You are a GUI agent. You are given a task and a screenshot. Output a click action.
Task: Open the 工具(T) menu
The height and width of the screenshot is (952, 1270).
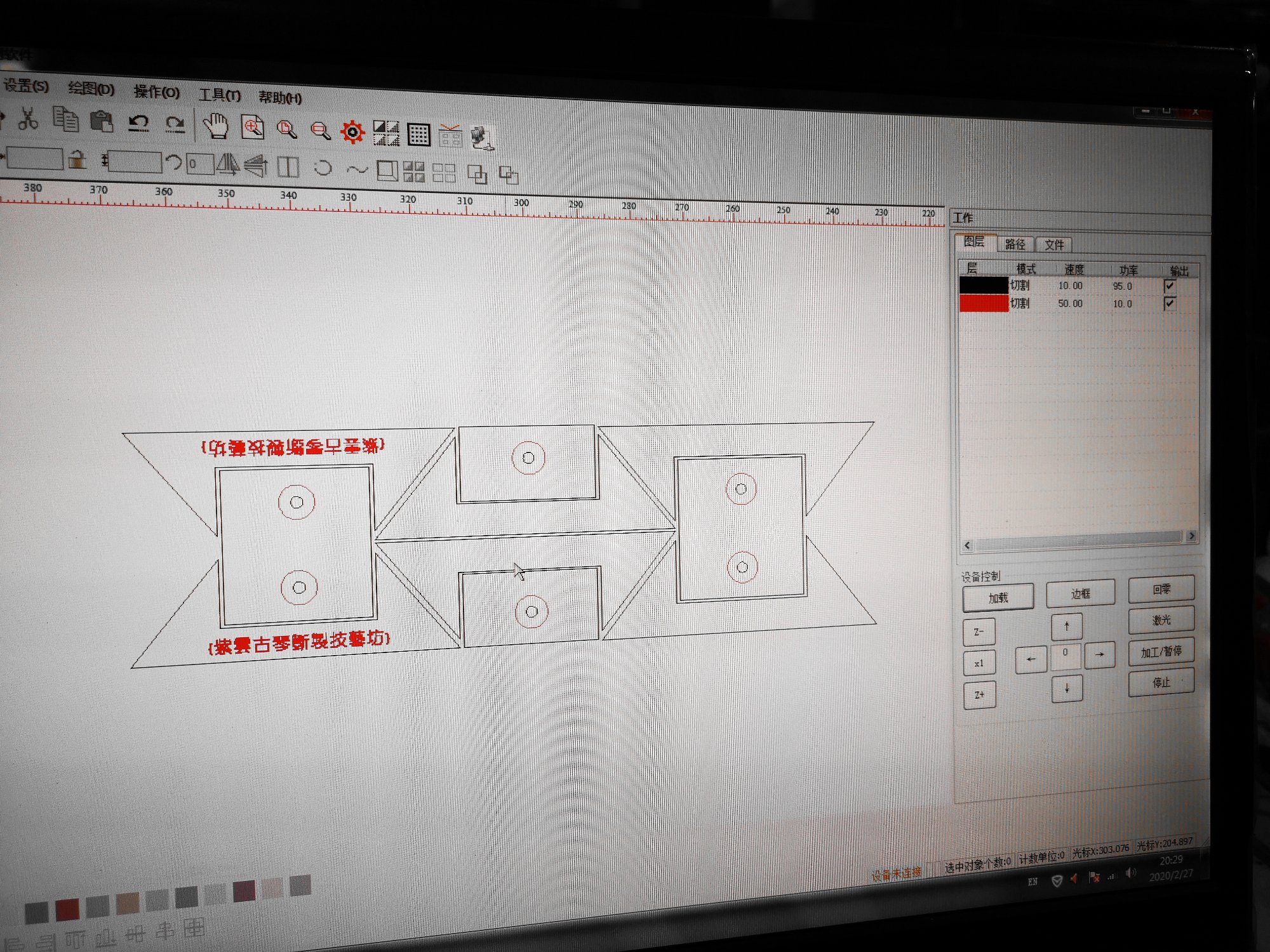(x=220, y=95)
